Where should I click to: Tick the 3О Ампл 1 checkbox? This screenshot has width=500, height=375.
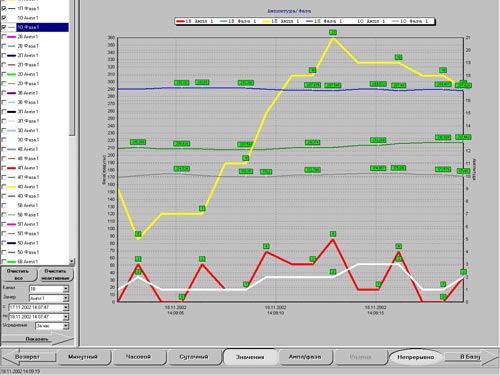4,130
